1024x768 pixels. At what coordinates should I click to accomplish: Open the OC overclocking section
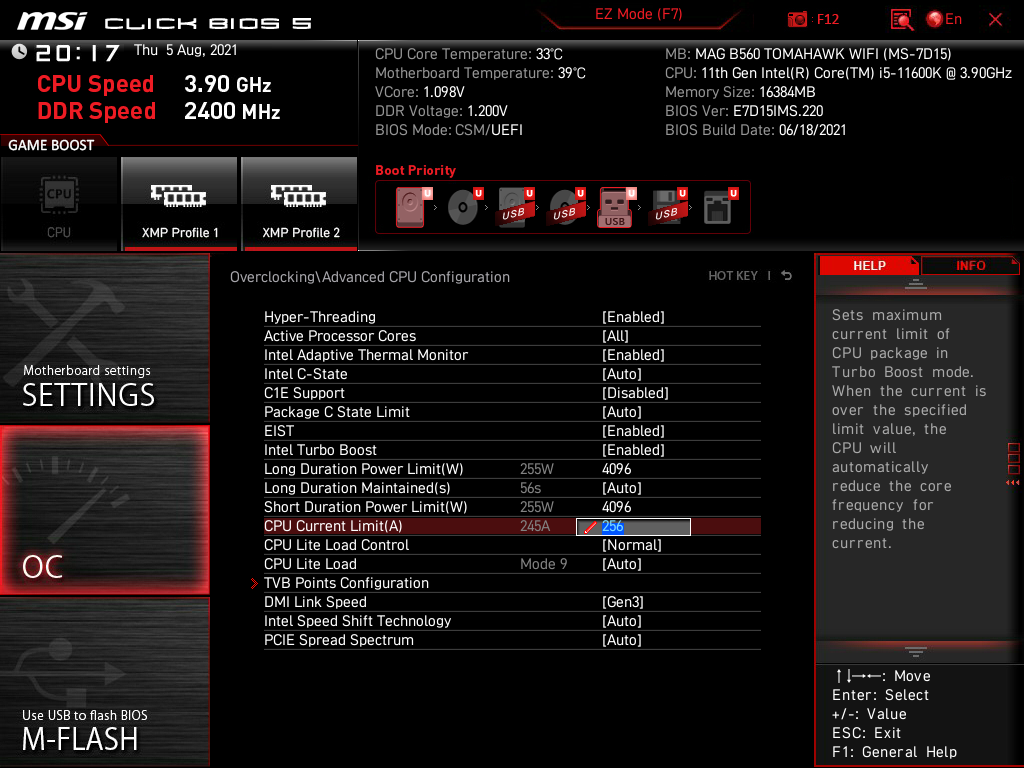[x=104, y=510]
